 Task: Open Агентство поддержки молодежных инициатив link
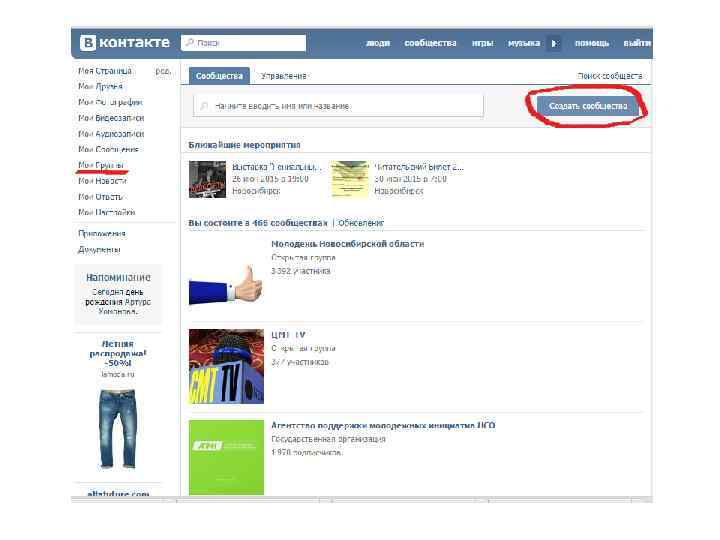point(383,425)
